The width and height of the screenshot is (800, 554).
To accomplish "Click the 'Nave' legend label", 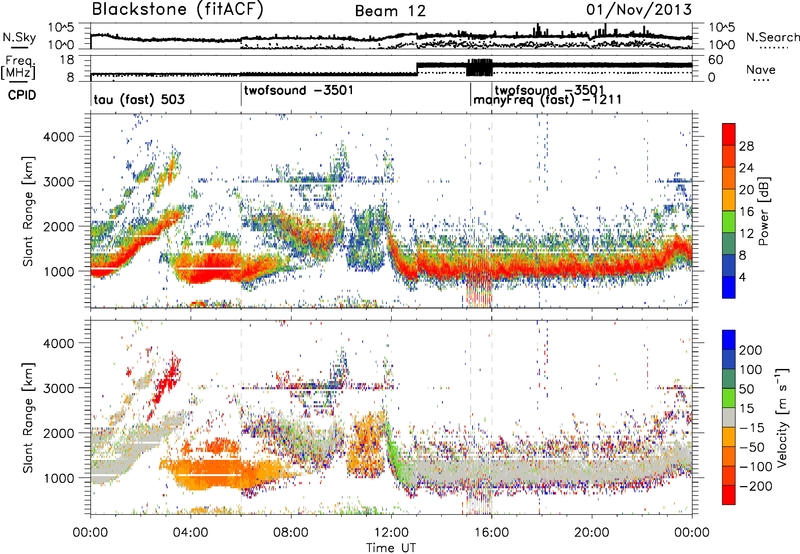I will (761, 69).
